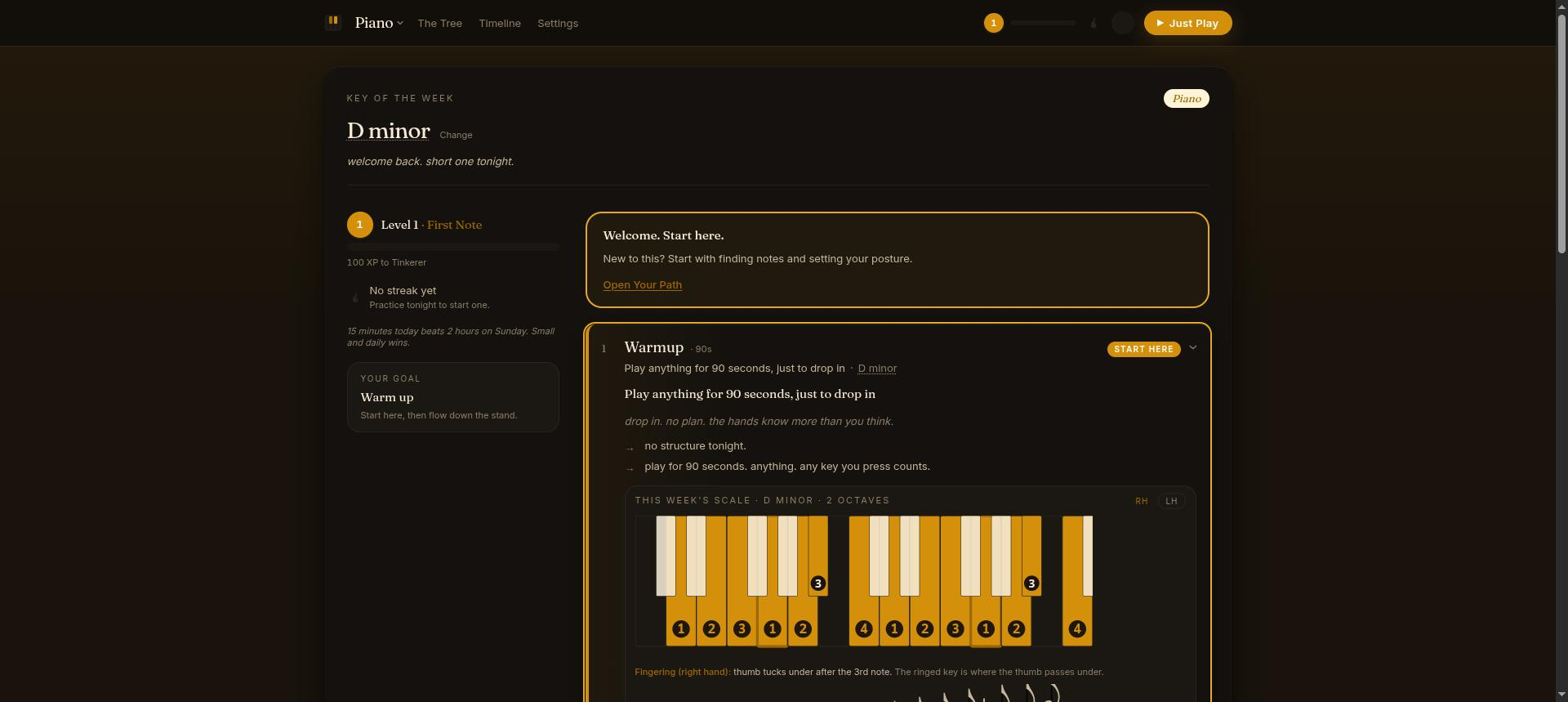Viewport: 1568px width, 702px height.
Task: Start a Just Play session
Action: 1187,23
